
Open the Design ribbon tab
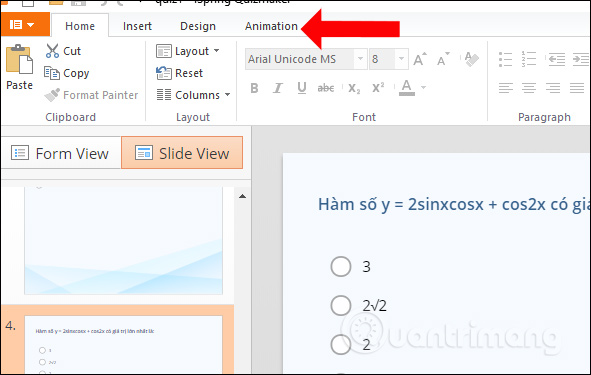pyautogui.click(x=198, y=26)
